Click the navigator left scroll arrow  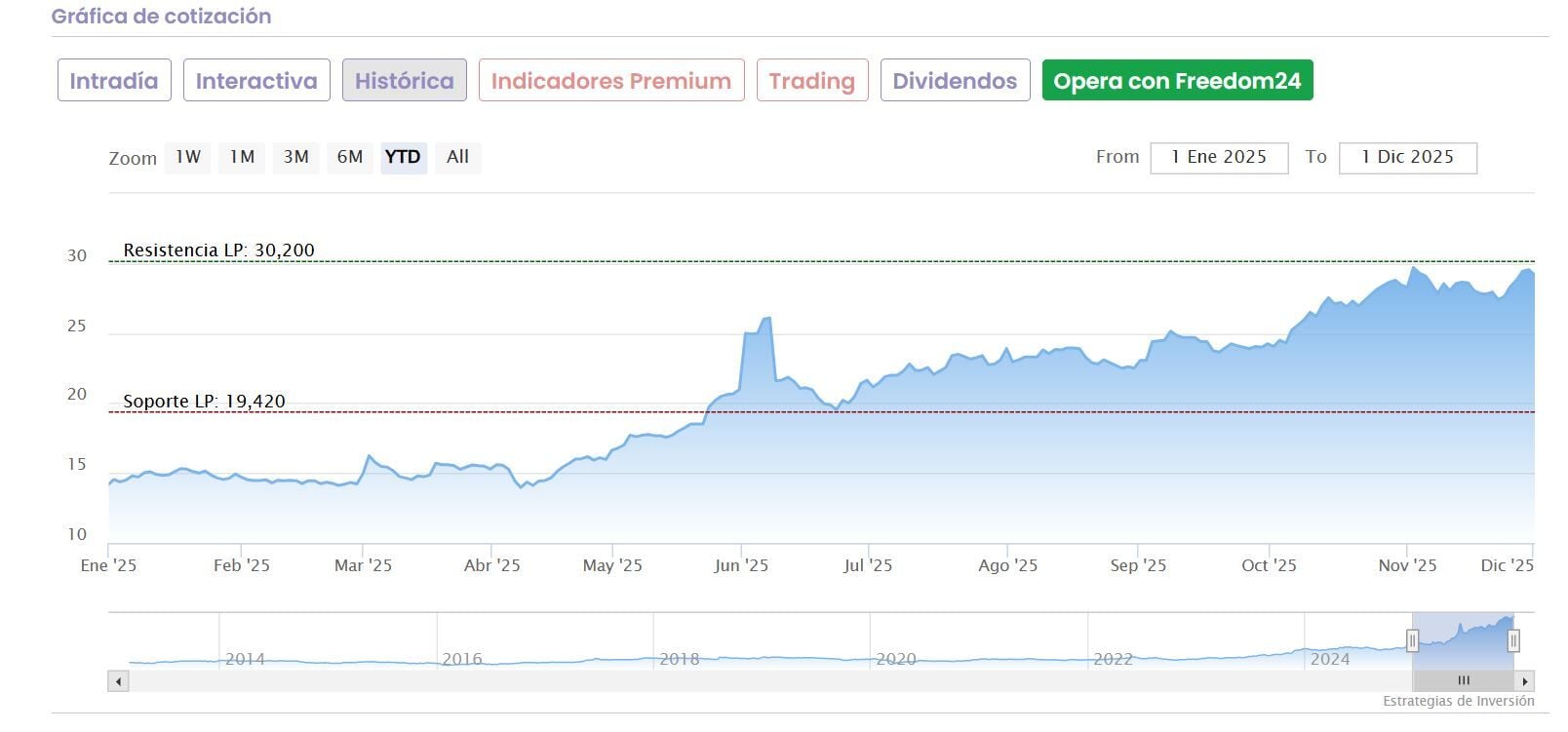click(x=119, y=681)
